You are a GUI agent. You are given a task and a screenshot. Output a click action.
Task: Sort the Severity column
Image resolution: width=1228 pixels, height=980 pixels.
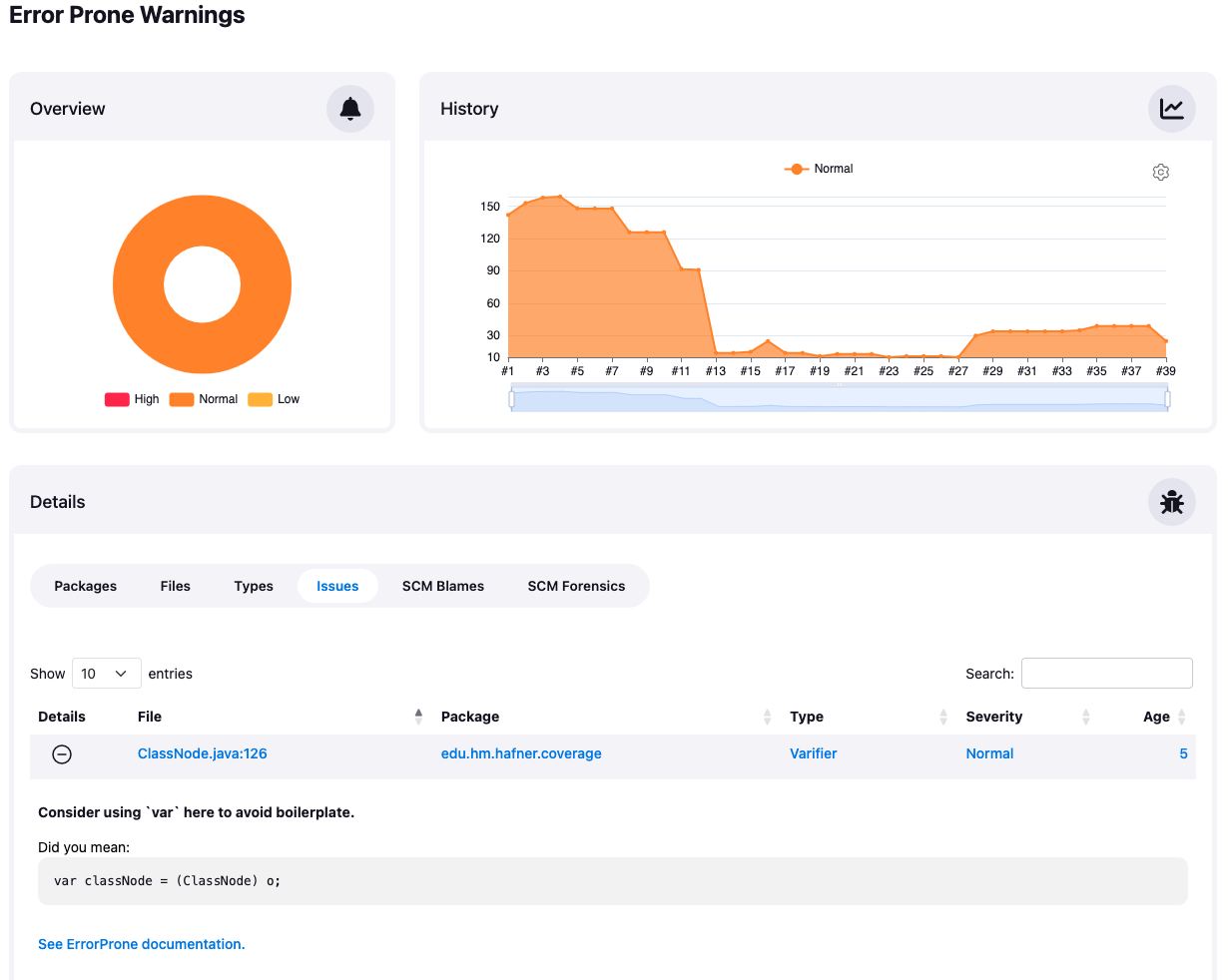(1084, 717)
